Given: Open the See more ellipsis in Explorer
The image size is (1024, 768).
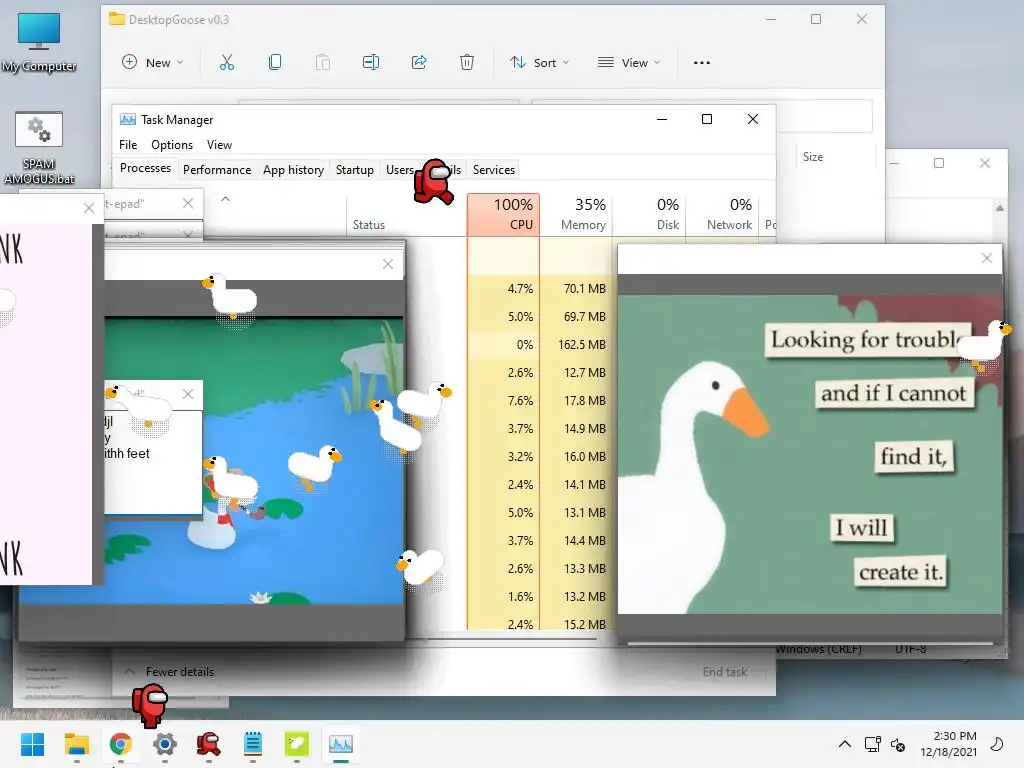Looking at the screenshot, I should pyautogui.click(x=702, y=63).
